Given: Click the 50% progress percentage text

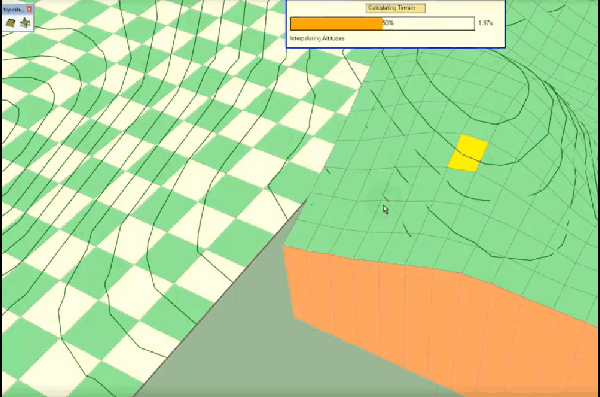Looking at the screenshot, I should (x=388, y=23).
